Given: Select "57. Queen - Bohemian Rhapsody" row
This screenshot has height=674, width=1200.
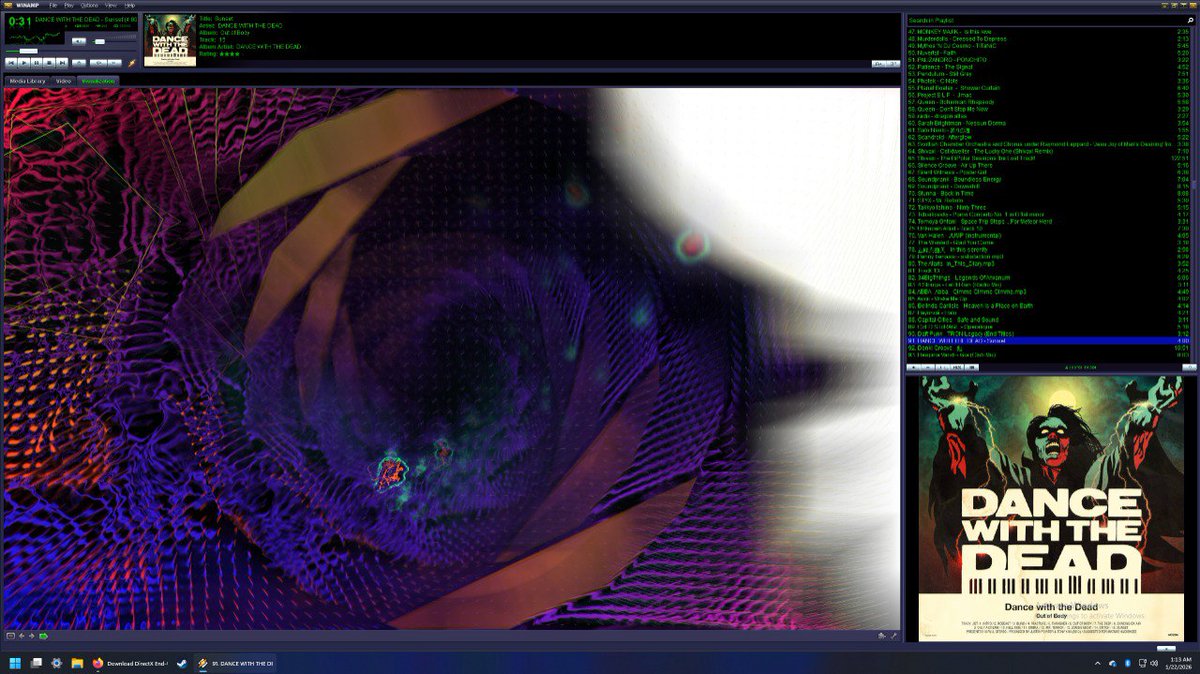Looking at the screenshot, I should [1047, 101].
